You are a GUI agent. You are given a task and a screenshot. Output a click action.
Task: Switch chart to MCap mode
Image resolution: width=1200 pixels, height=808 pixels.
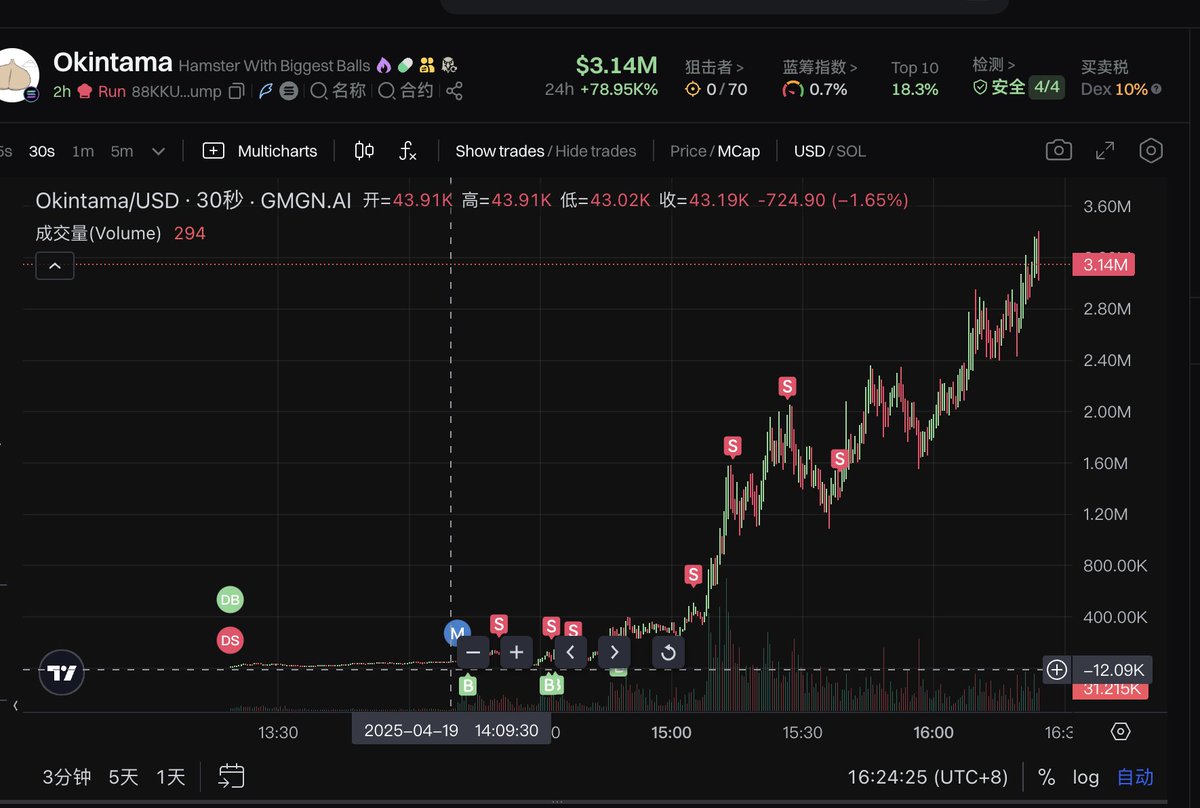[x=739, y=151]
